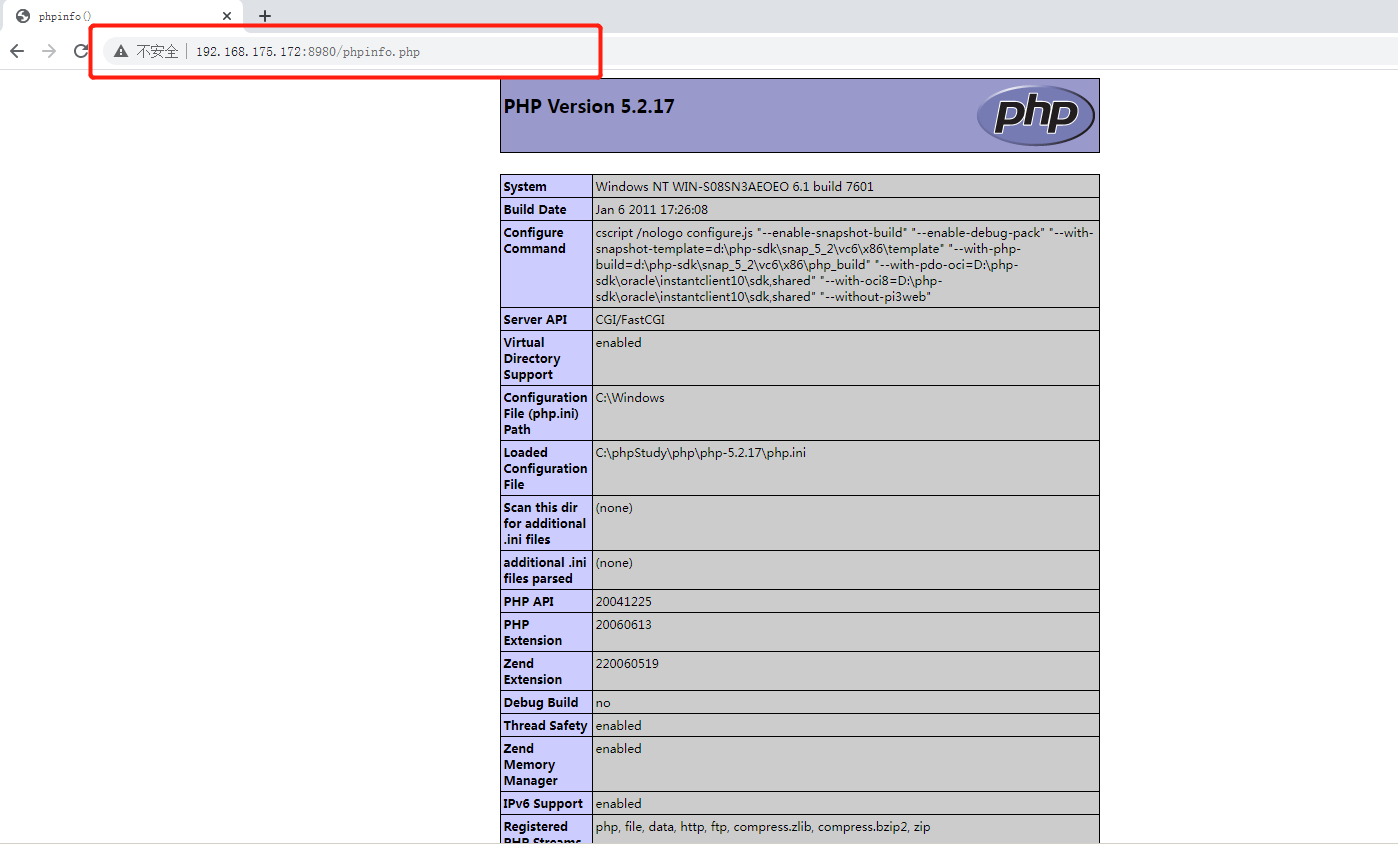Click the address bar URL text
This screenshot has width=1398, height=844.
tap(308, 52)
